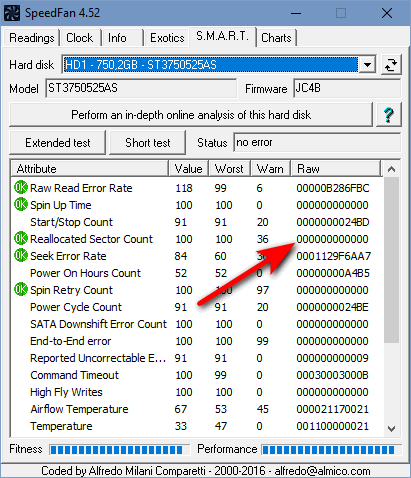Image resolution: width=411 pixels, height=478 pixels.
Task: Select the SATA Downshift Error Count row
Action: (x=197, y=324)
